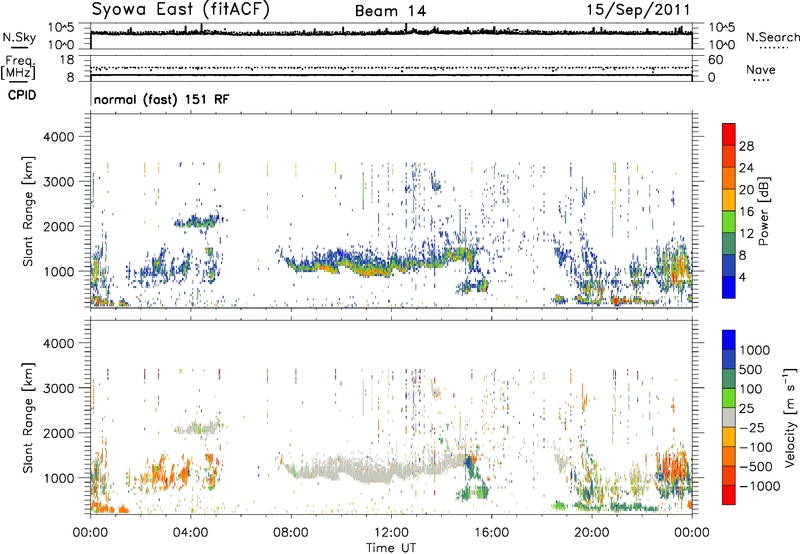Select the "normal (fast) 151 RF" text

(161, 99)
